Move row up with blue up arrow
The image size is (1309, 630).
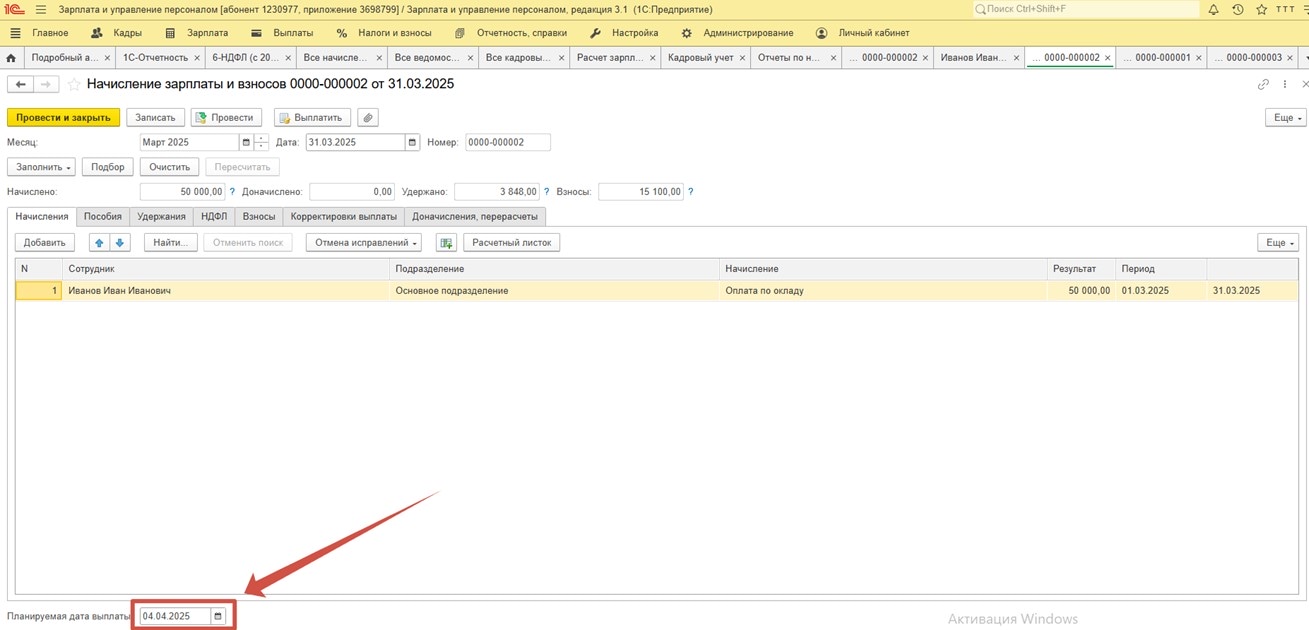[99, 243]
